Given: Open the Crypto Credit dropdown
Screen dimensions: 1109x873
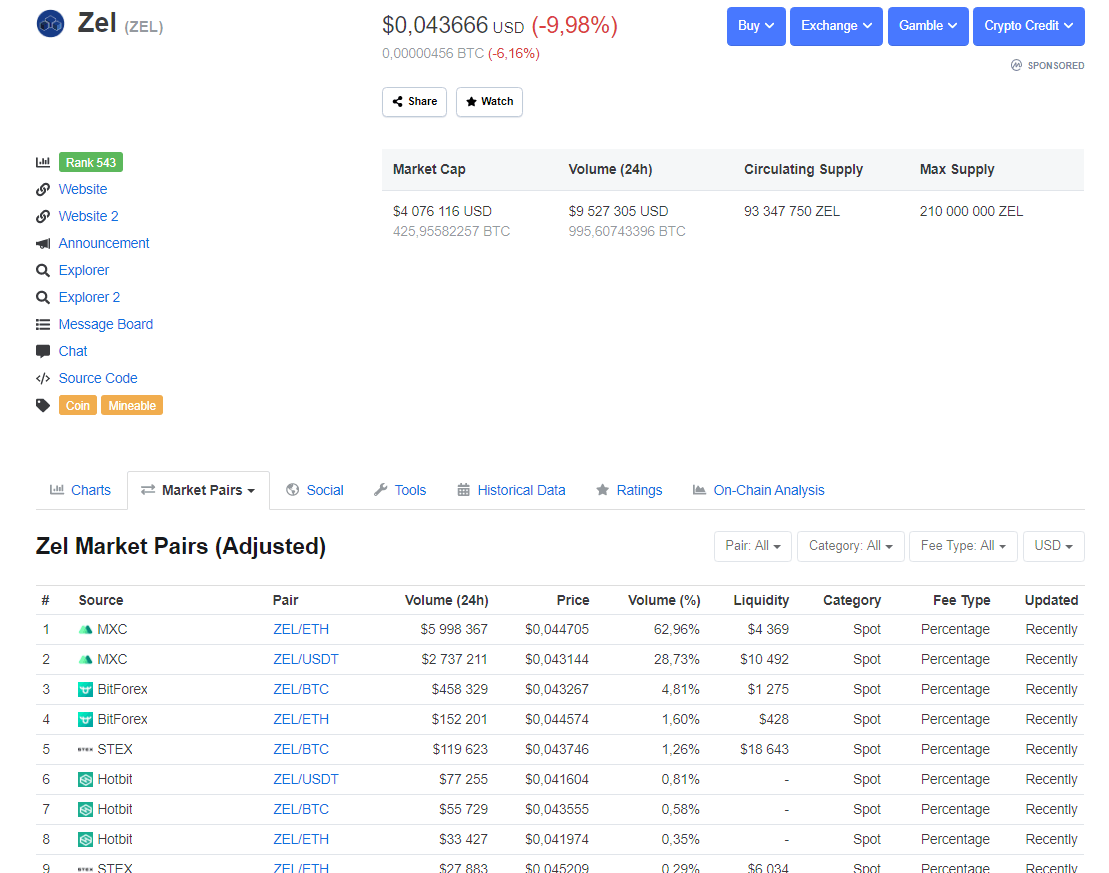Looking at the screenshot, I should pyautogui.click(x=1028, y=26).
